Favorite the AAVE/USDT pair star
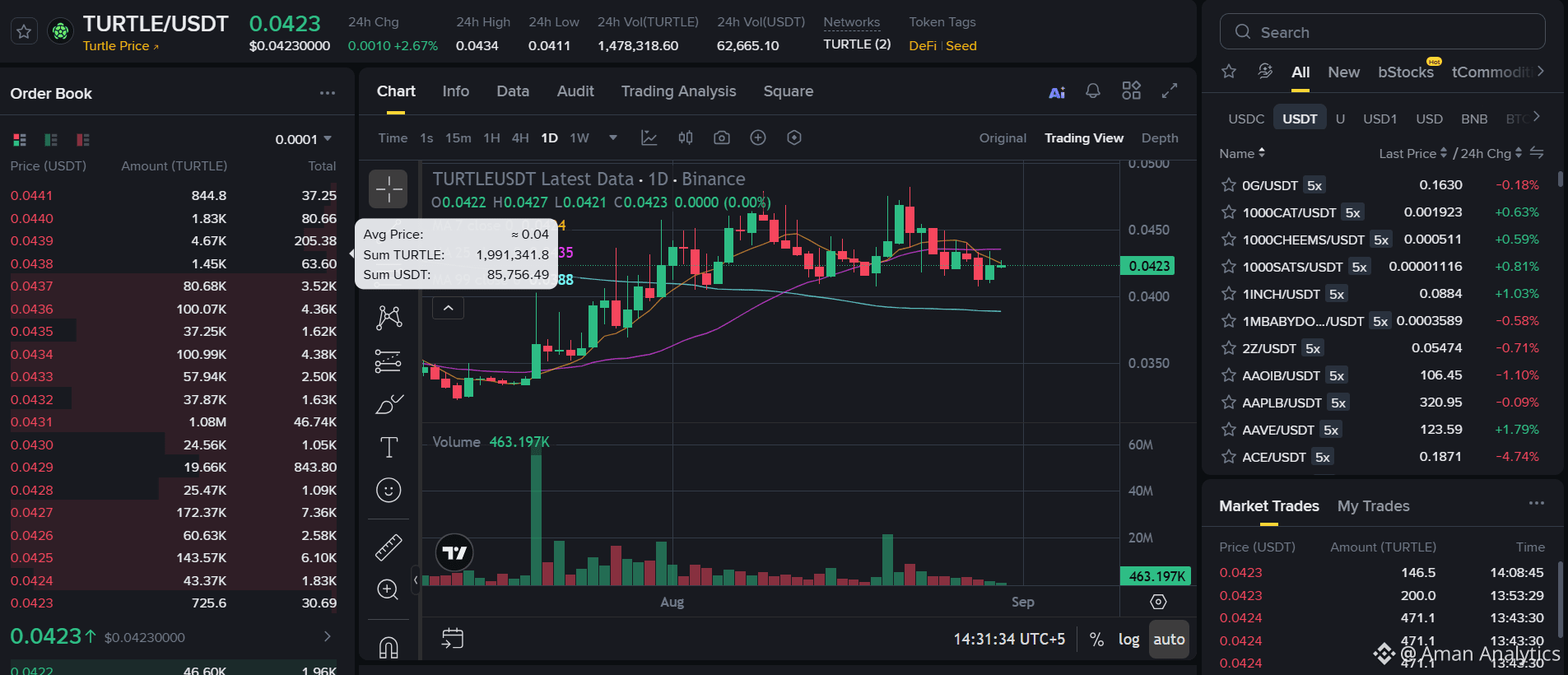The width and height of the screenshot is (1568, 675). (1229, 430)
